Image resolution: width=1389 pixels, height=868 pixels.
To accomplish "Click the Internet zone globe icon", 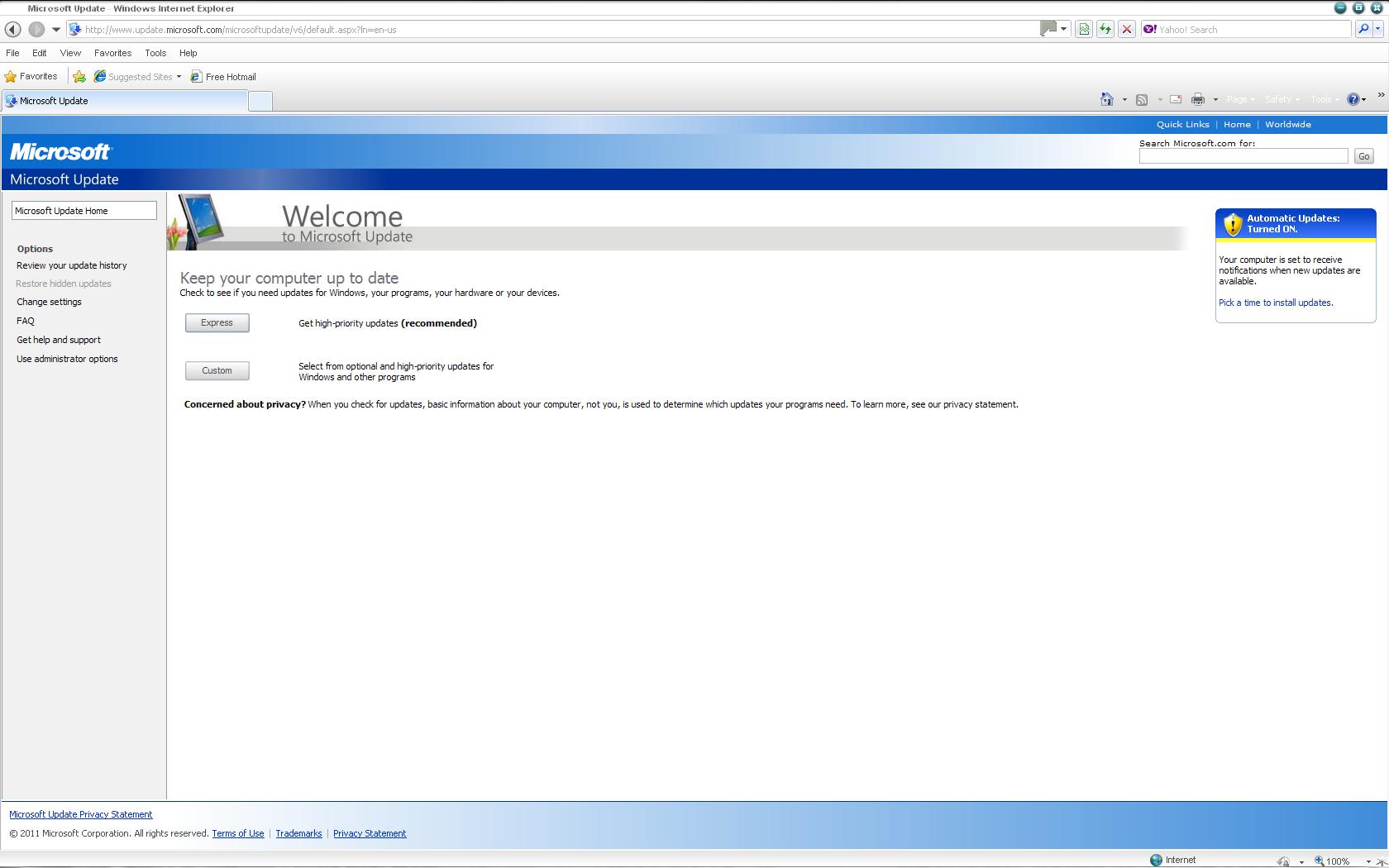I will coord(1156,860).
